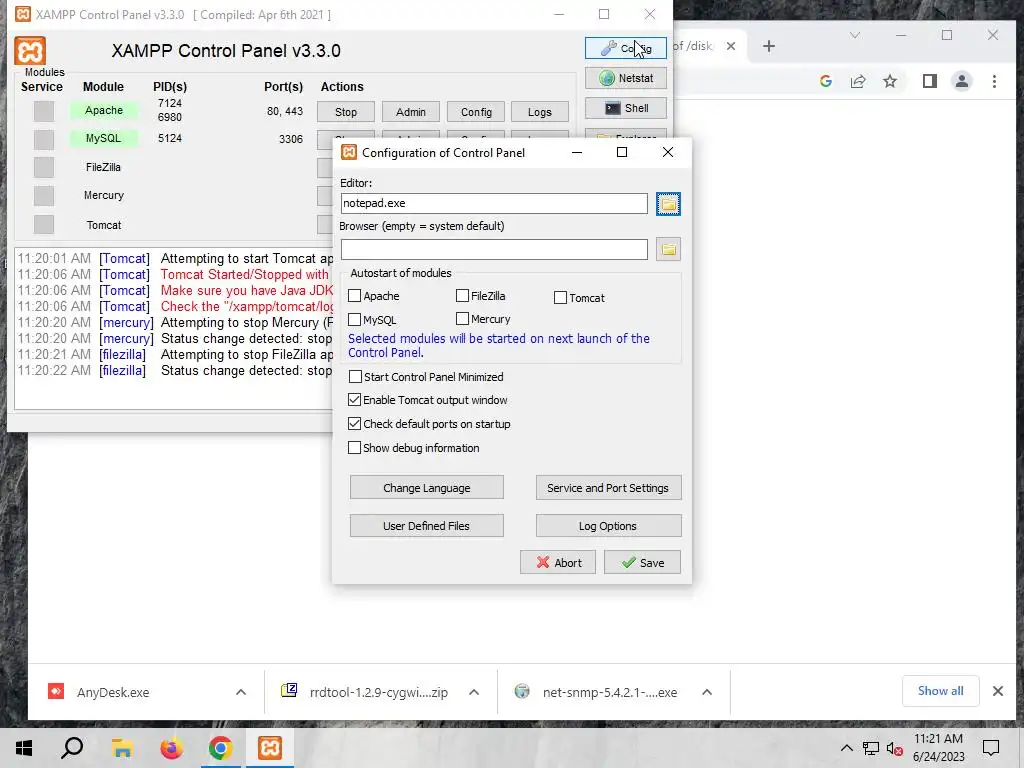Bookmark this tab with the star icon
The width and height of the screenshot is (1024, 768).
(889, 81)
